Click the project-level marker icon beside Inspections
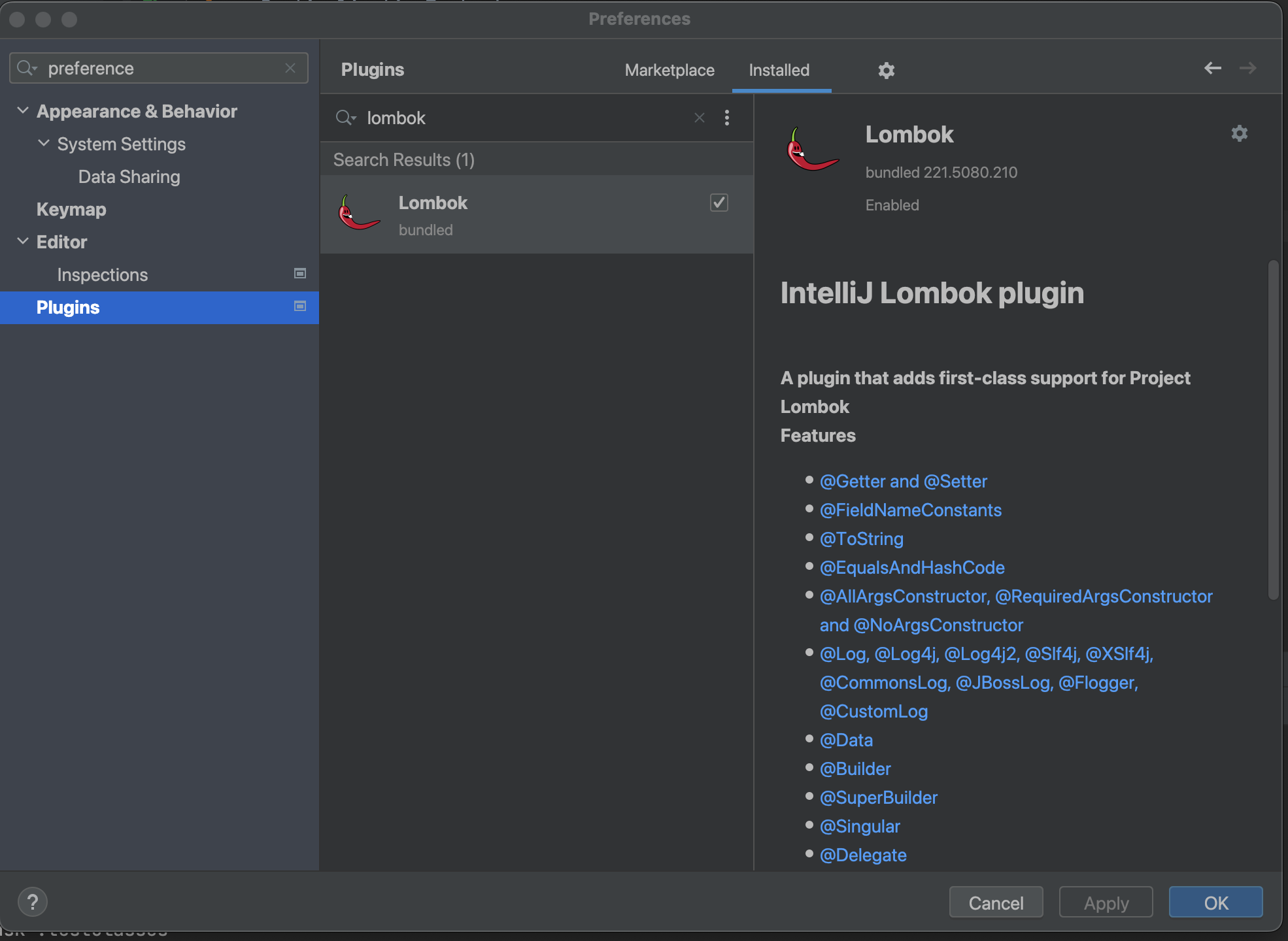 (300, 274)
